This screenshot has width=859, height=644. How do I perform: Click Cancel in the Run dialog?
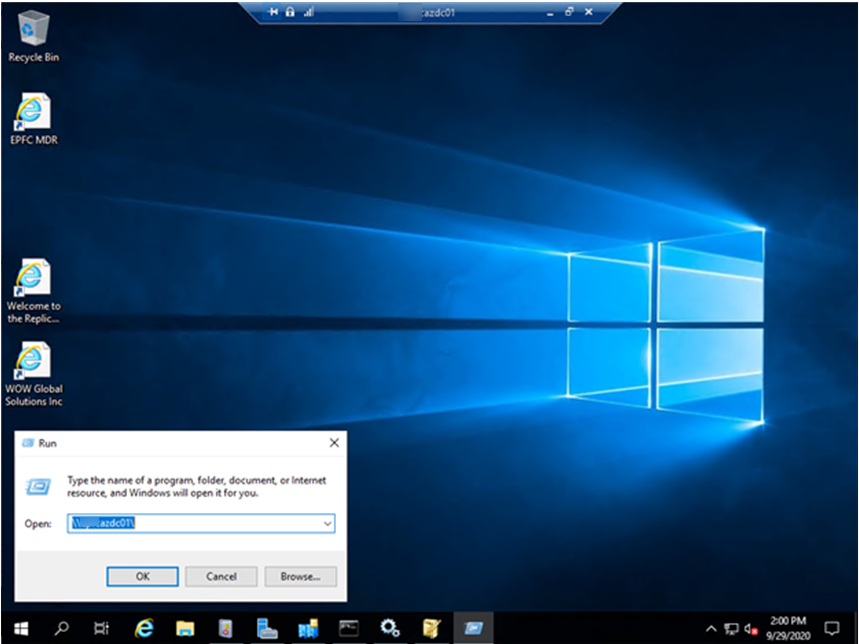(221, 577)
